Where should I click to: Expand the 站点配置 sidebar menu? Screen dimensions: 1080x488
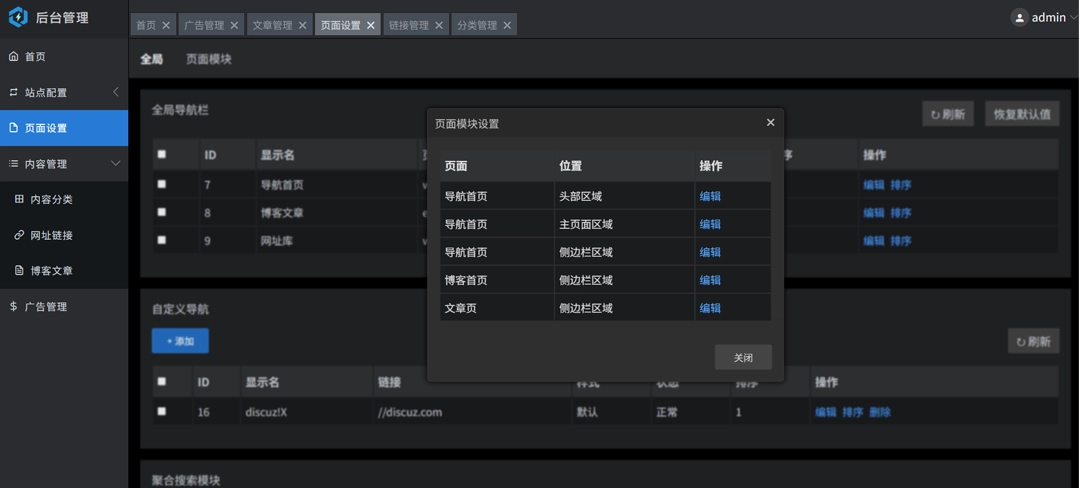pos(64,92)
